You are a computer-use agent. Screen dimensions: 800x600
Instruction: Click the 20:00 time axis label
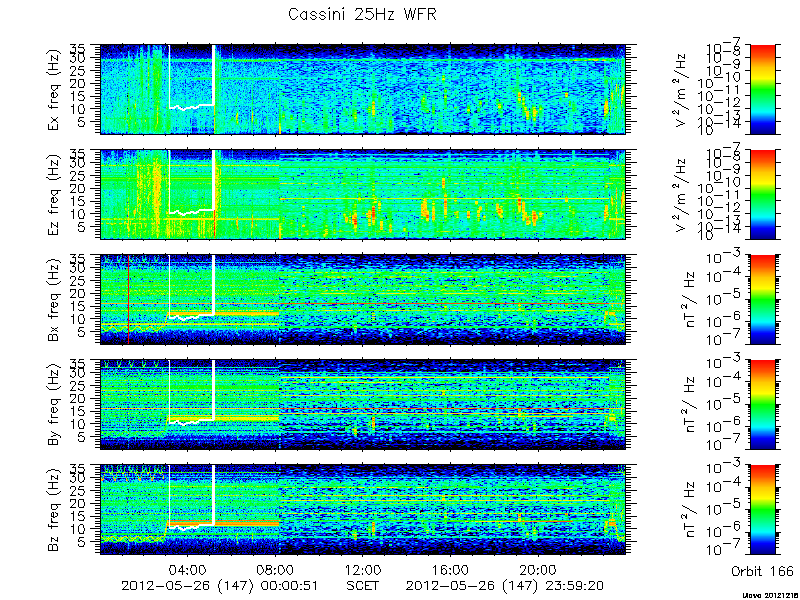pyautogui.click(x=539, y=570)
